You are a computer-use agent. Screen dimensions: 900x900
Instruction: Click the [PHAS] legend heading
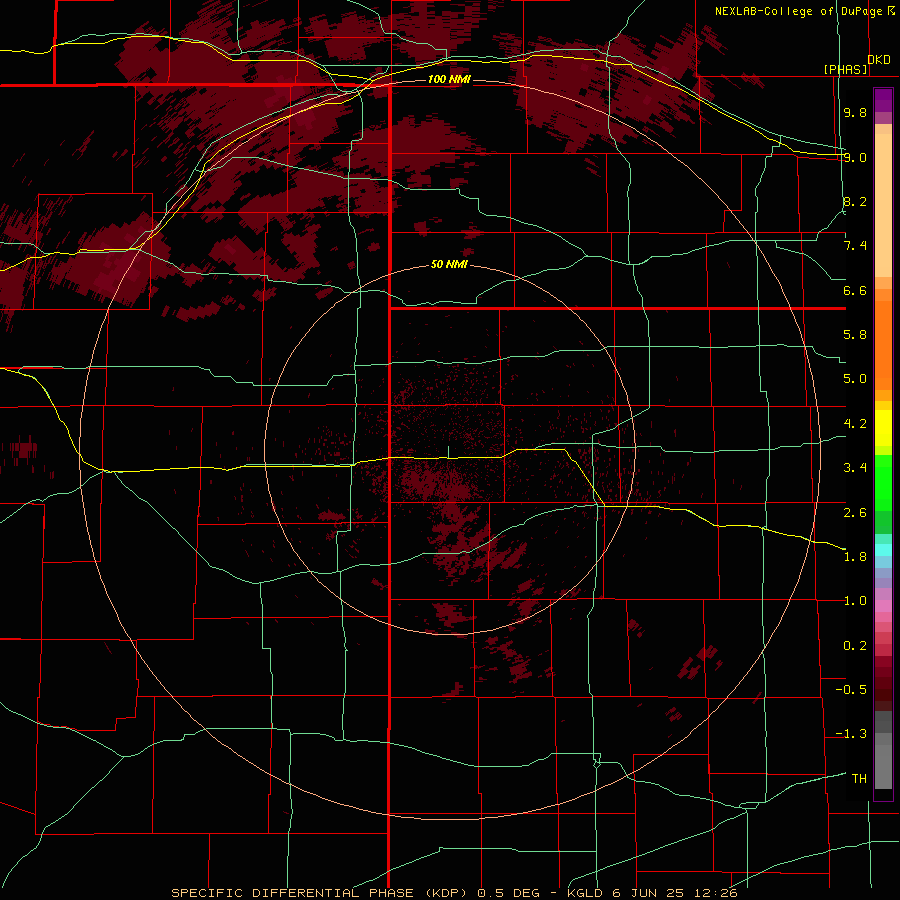(x=845, y=69)
